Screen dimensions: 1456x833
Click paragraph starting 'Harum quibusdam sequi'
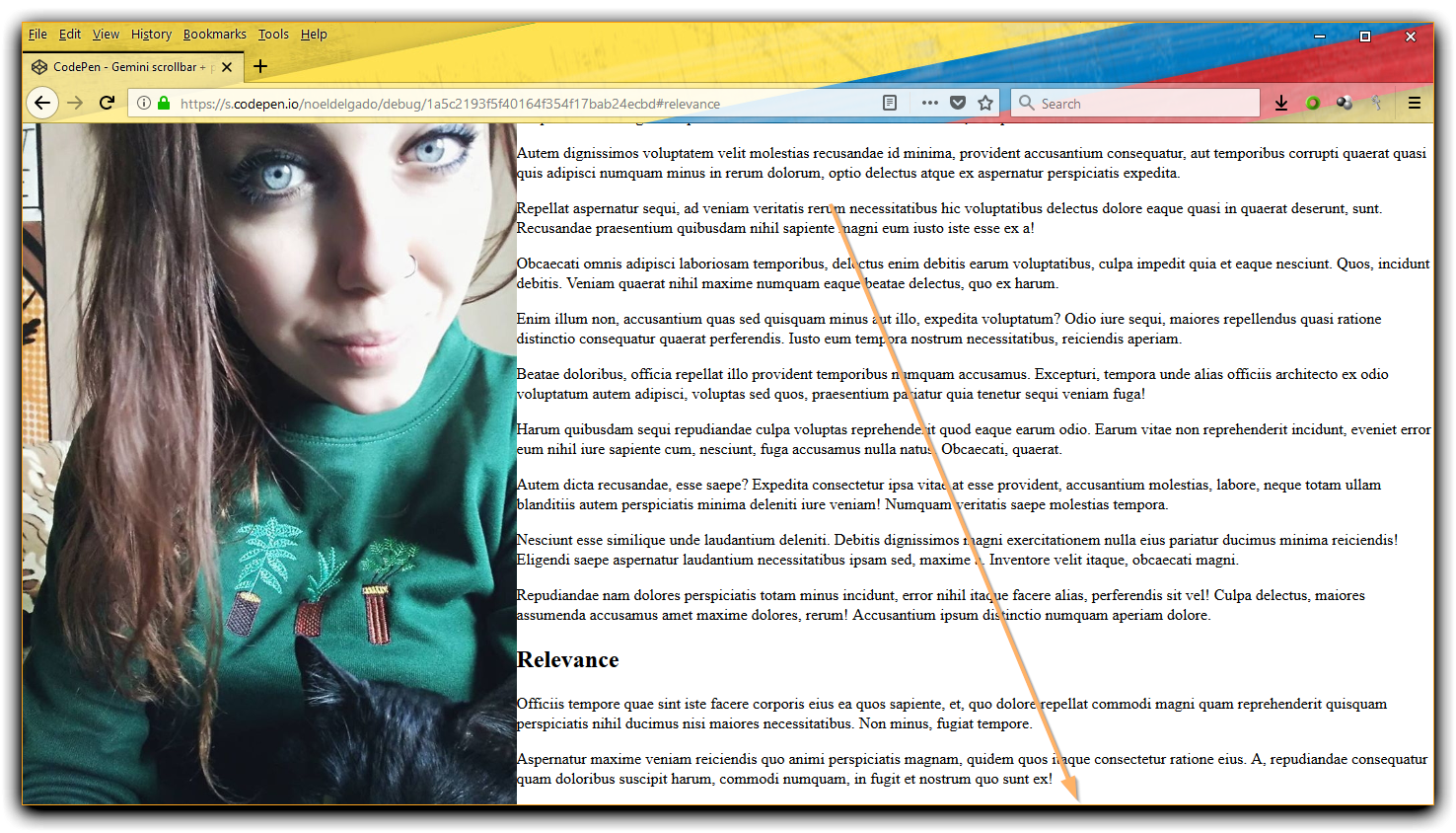(974, 439)
